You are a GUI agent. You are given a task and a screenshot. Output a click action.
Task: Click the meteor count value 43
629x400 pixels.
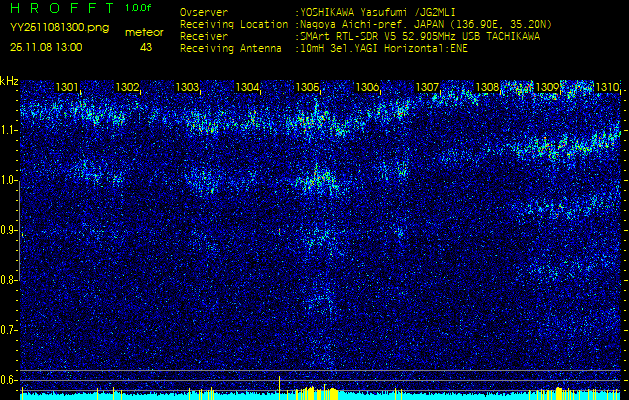click(146, 47)
